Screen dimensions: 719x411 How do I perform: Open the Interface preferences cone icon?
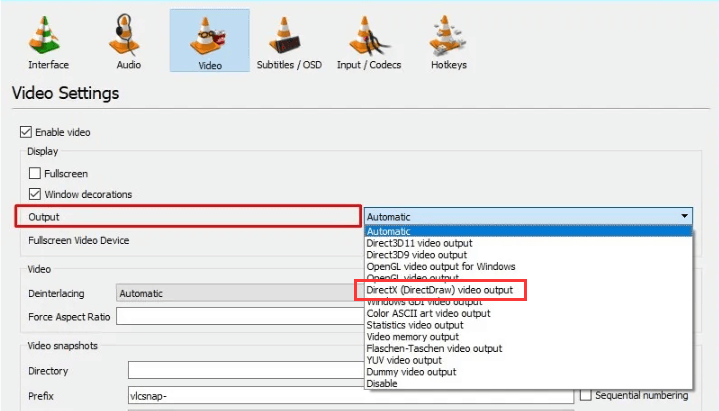(x=44, y=35)
